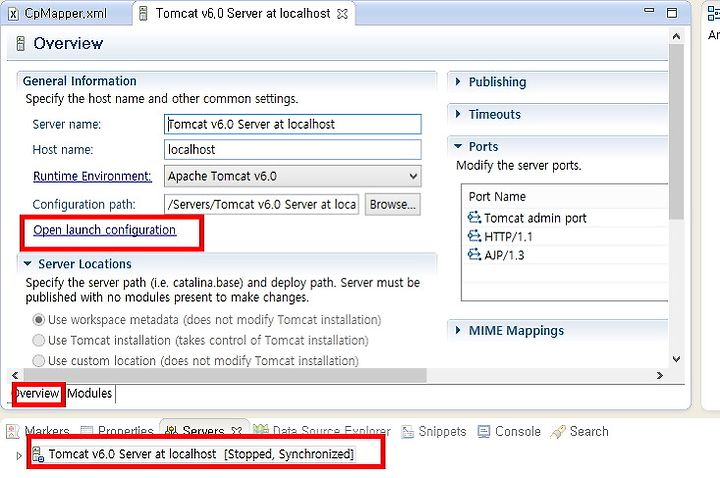Image resolution: width=720 pixels, height=478 pixels.
Task: Expand the MIME Mappings section
Action: 458,330
